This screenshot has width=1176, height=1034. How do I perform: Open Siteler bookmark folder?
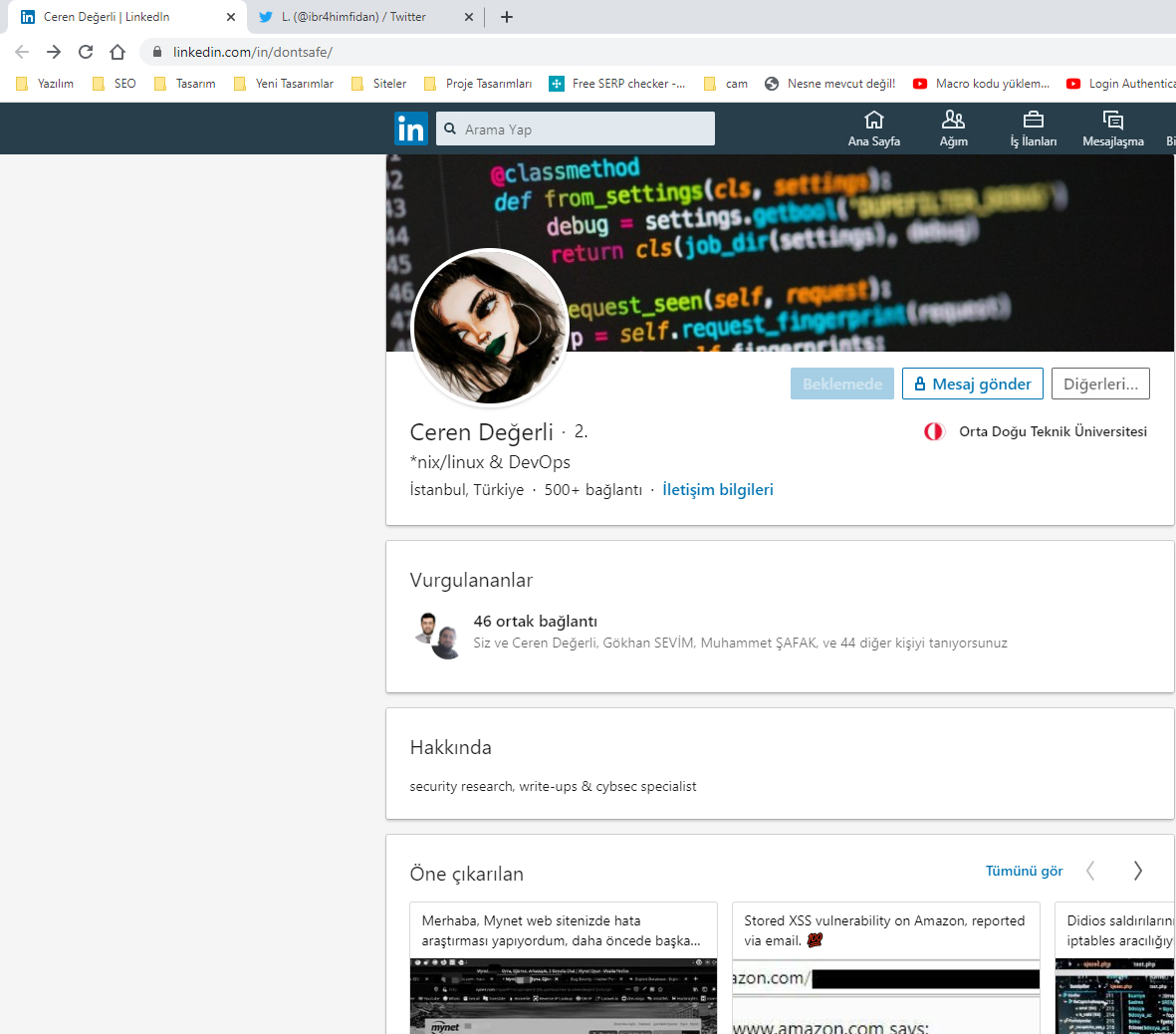[378, 84]
